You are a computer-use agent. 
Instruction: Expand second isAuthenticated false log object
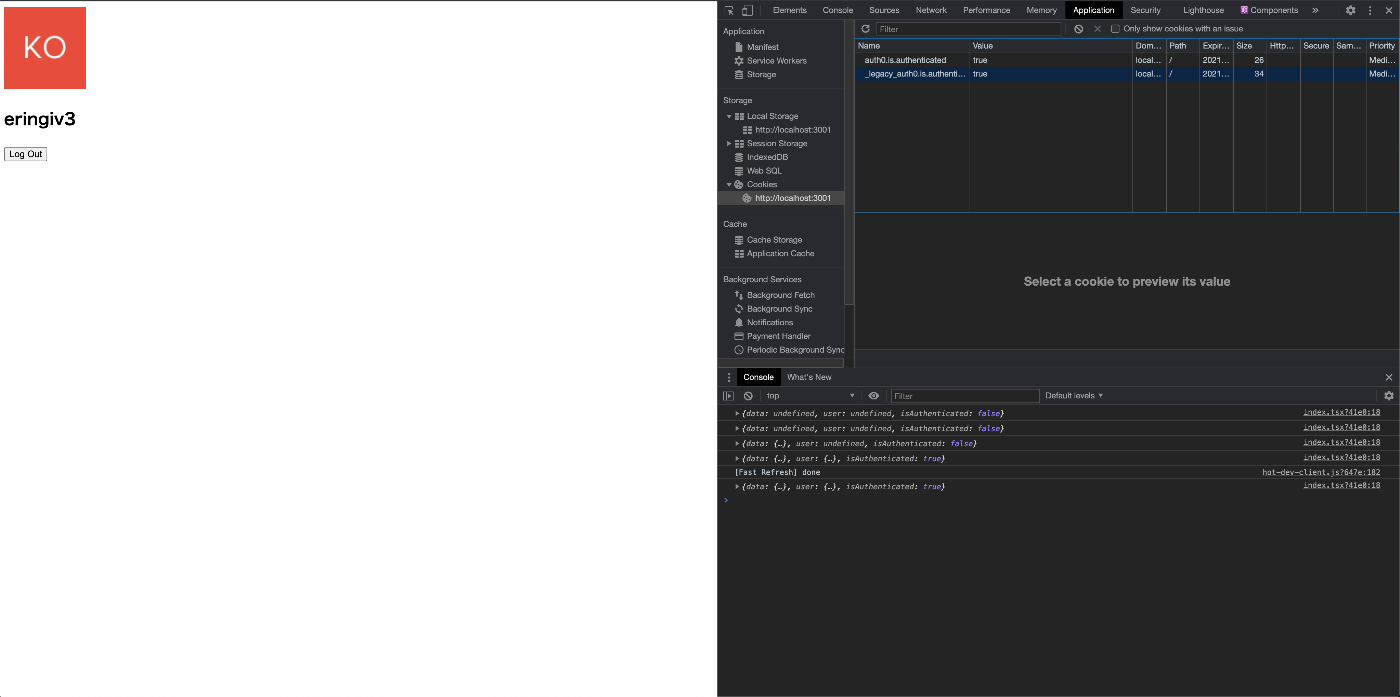[x=738, y=429]
